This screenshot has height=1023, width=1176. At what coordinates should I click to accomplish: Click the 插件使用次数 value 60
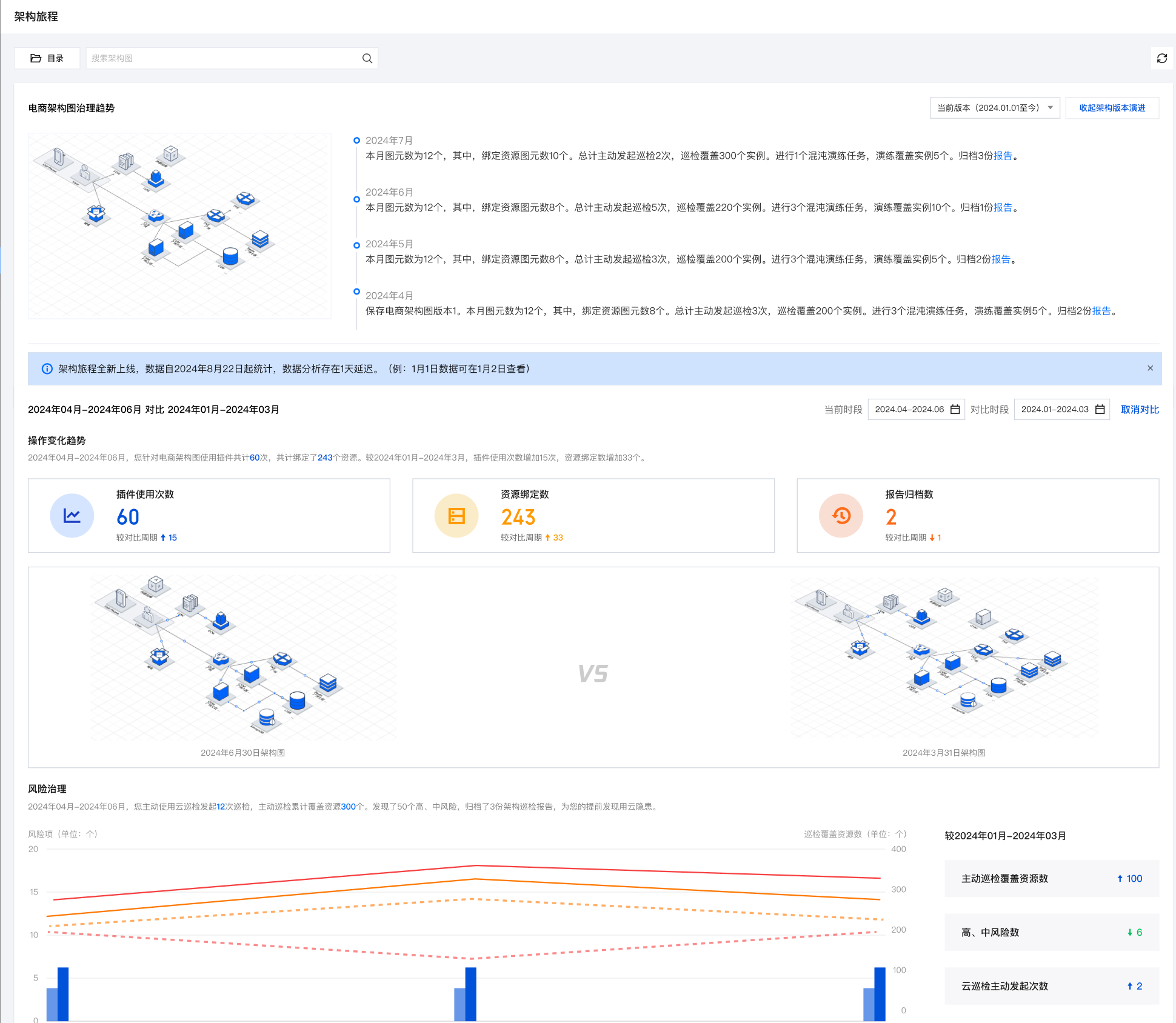click(x=128, y=517)
